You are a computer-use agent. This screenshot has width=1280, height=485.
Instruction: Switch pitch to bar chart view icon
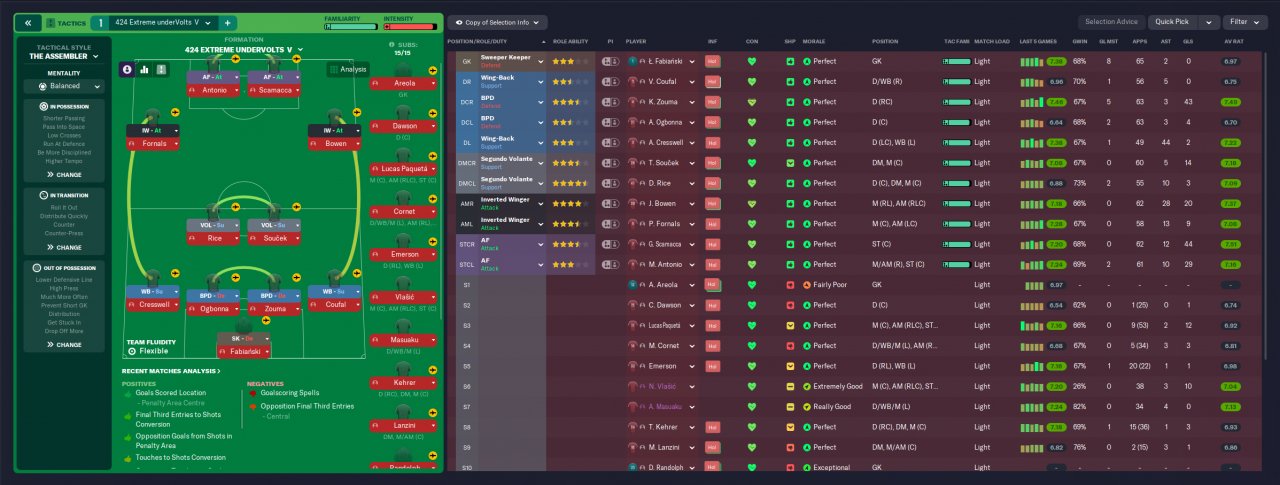pos(144,69)
